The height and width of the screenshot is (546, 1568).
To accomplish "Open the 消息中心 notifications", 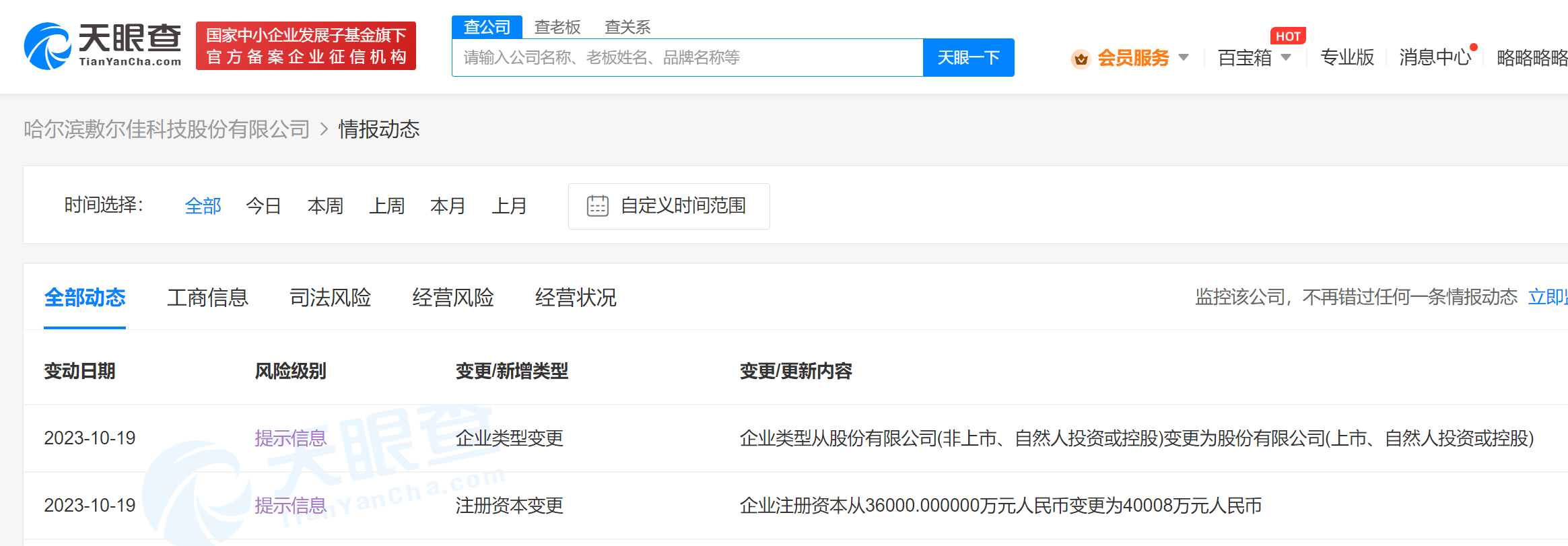I will coord(1435,58).
